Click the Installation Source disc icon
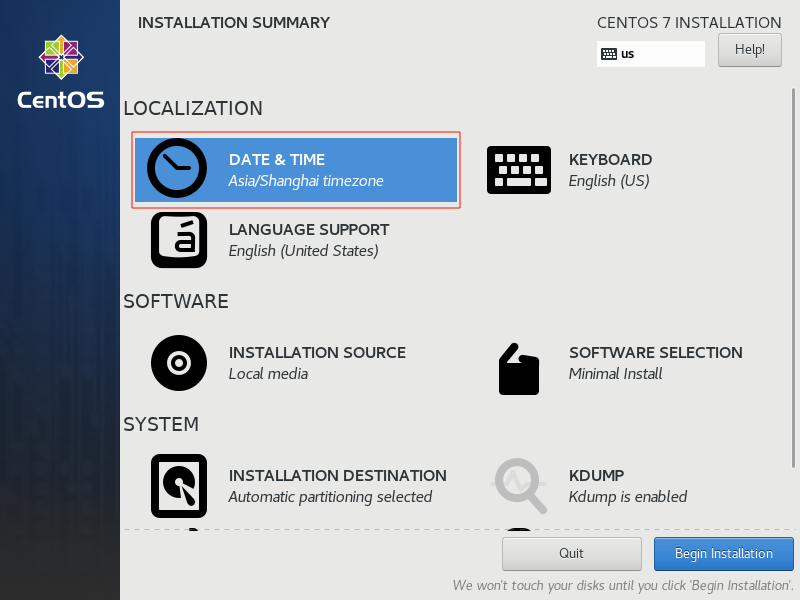Screen dimensions: 800x600 coord(179,363)
